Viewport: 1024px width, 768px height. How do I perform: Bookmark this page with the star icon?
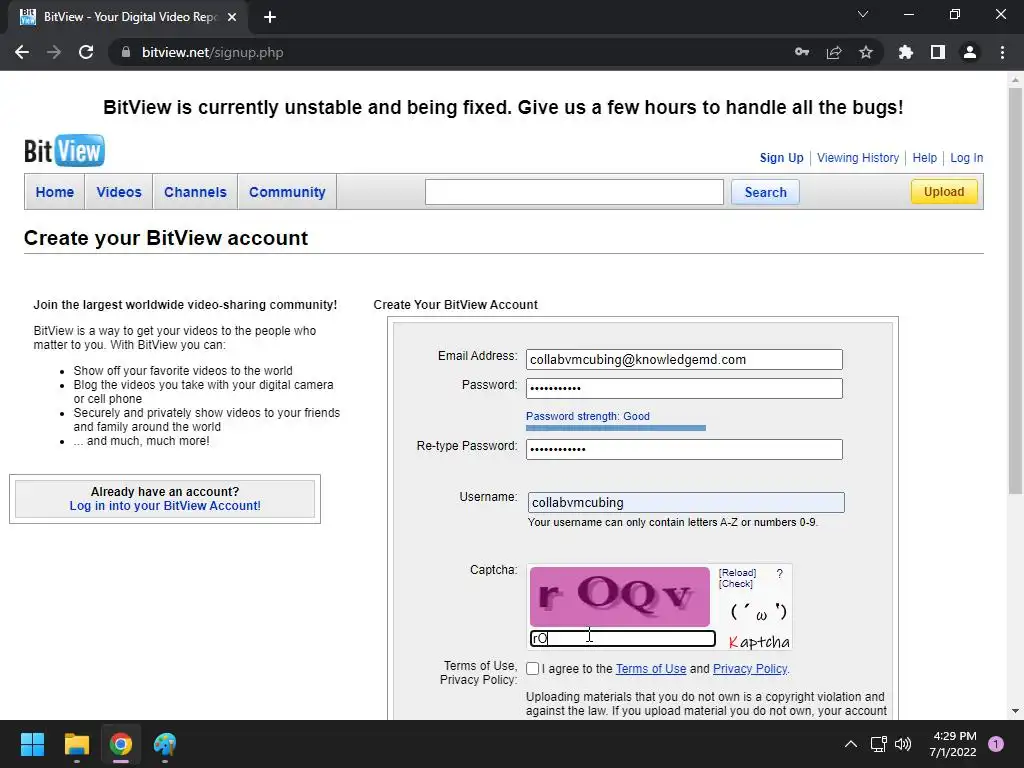click(x=866, y=52)
